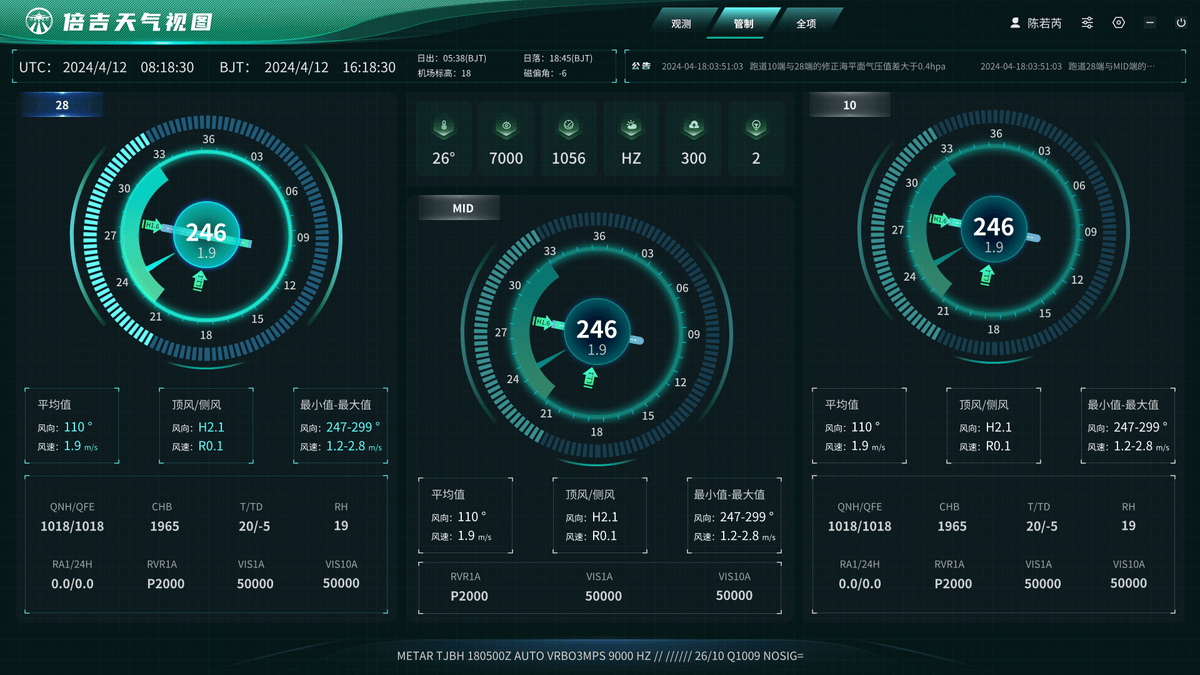Click the eye visibility icon above 7000
Image resolution: width=1200 pixels, height=675 pixels.
point(506,128)
